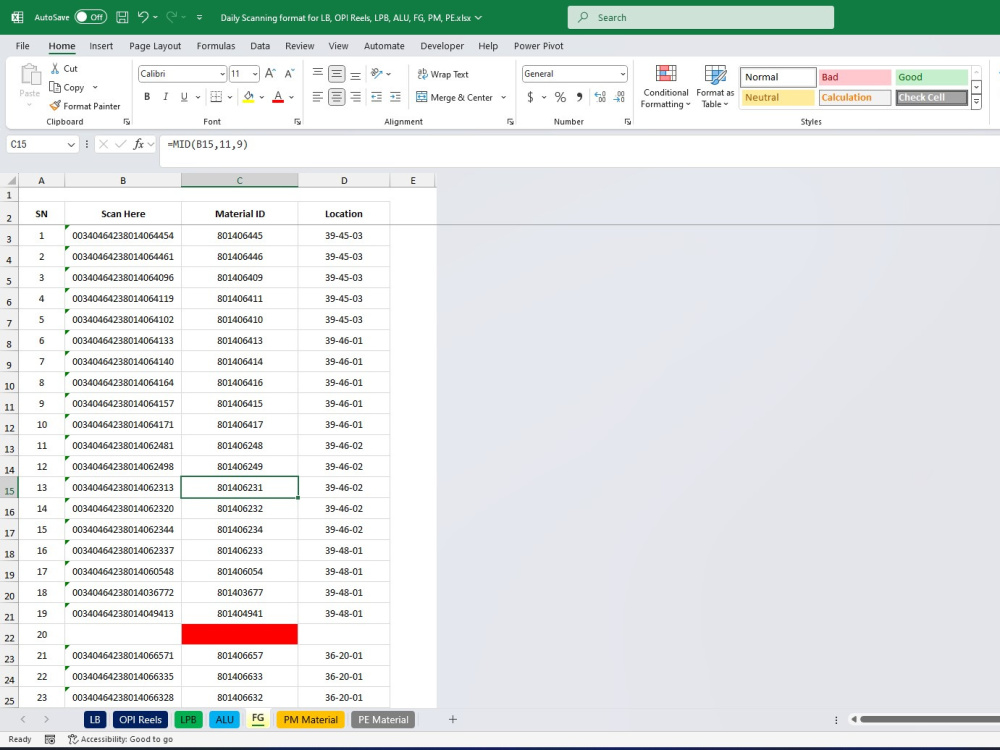Toggle the AutoSave switch

90,17
